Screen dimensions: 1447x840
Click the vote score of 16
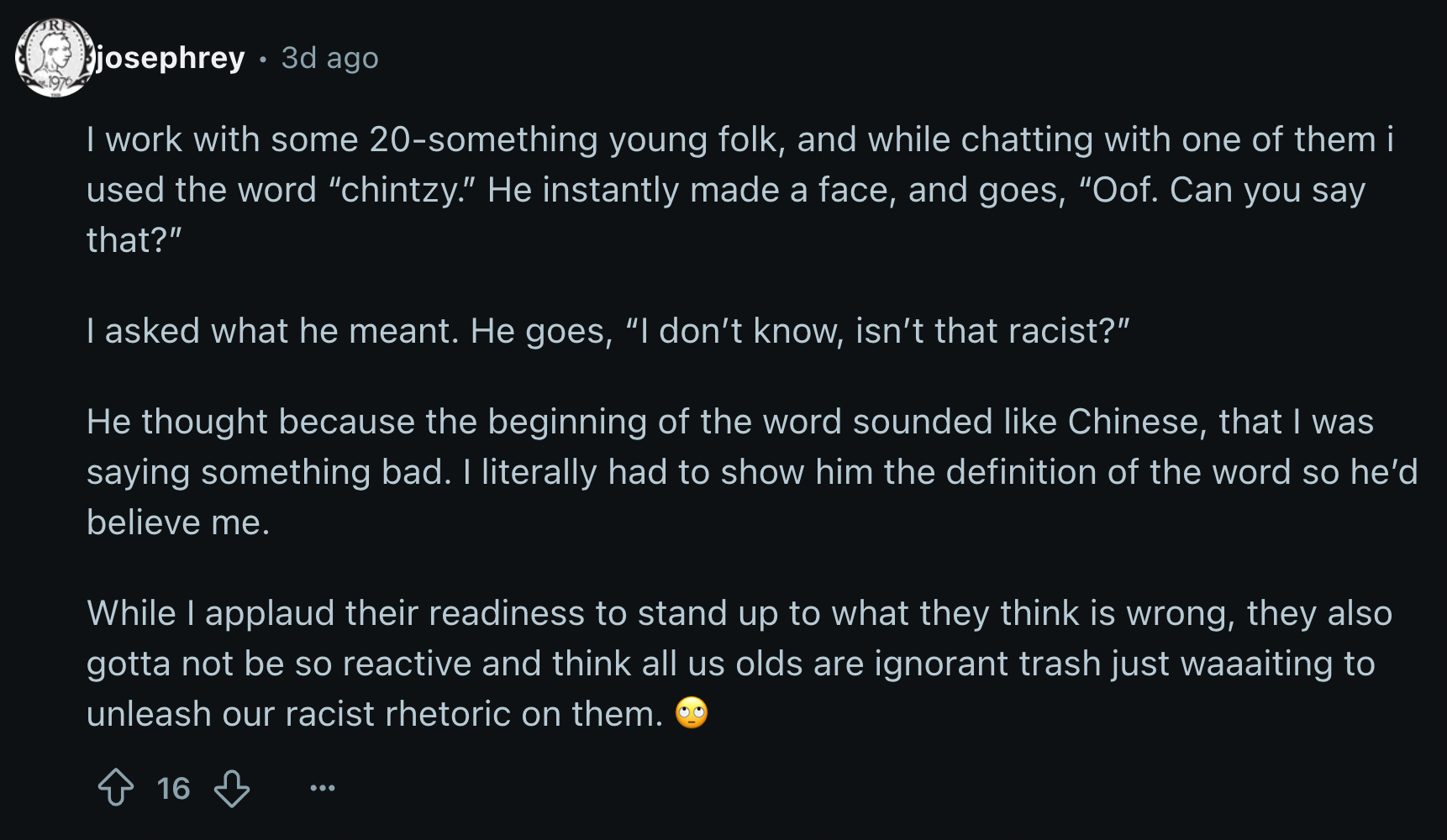[173, 788]
